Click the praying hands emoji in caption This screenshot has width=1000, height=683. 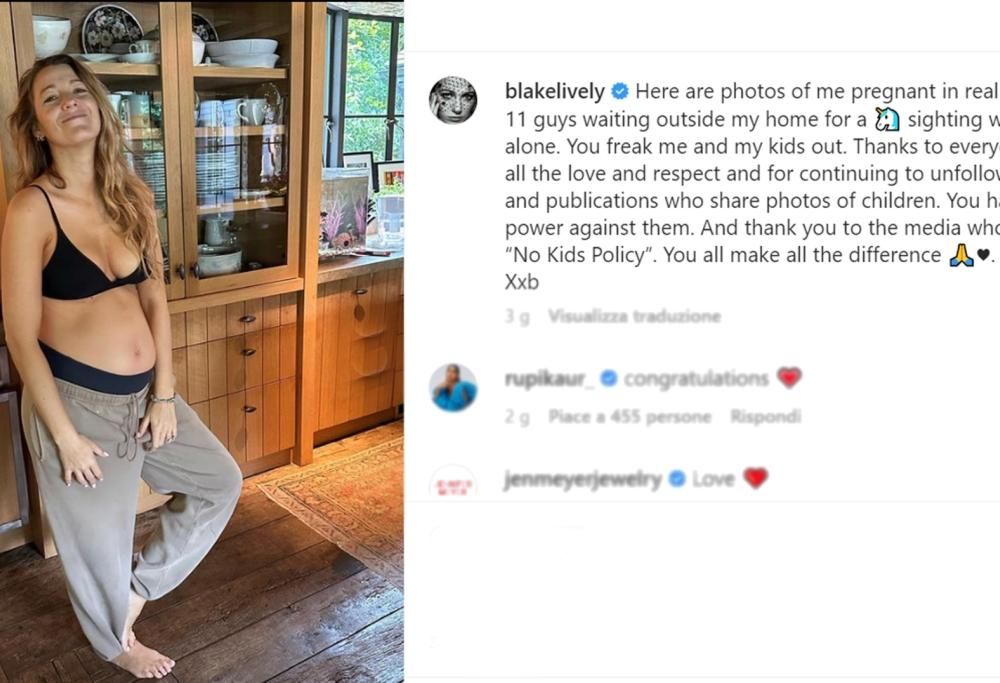[961, 255]
